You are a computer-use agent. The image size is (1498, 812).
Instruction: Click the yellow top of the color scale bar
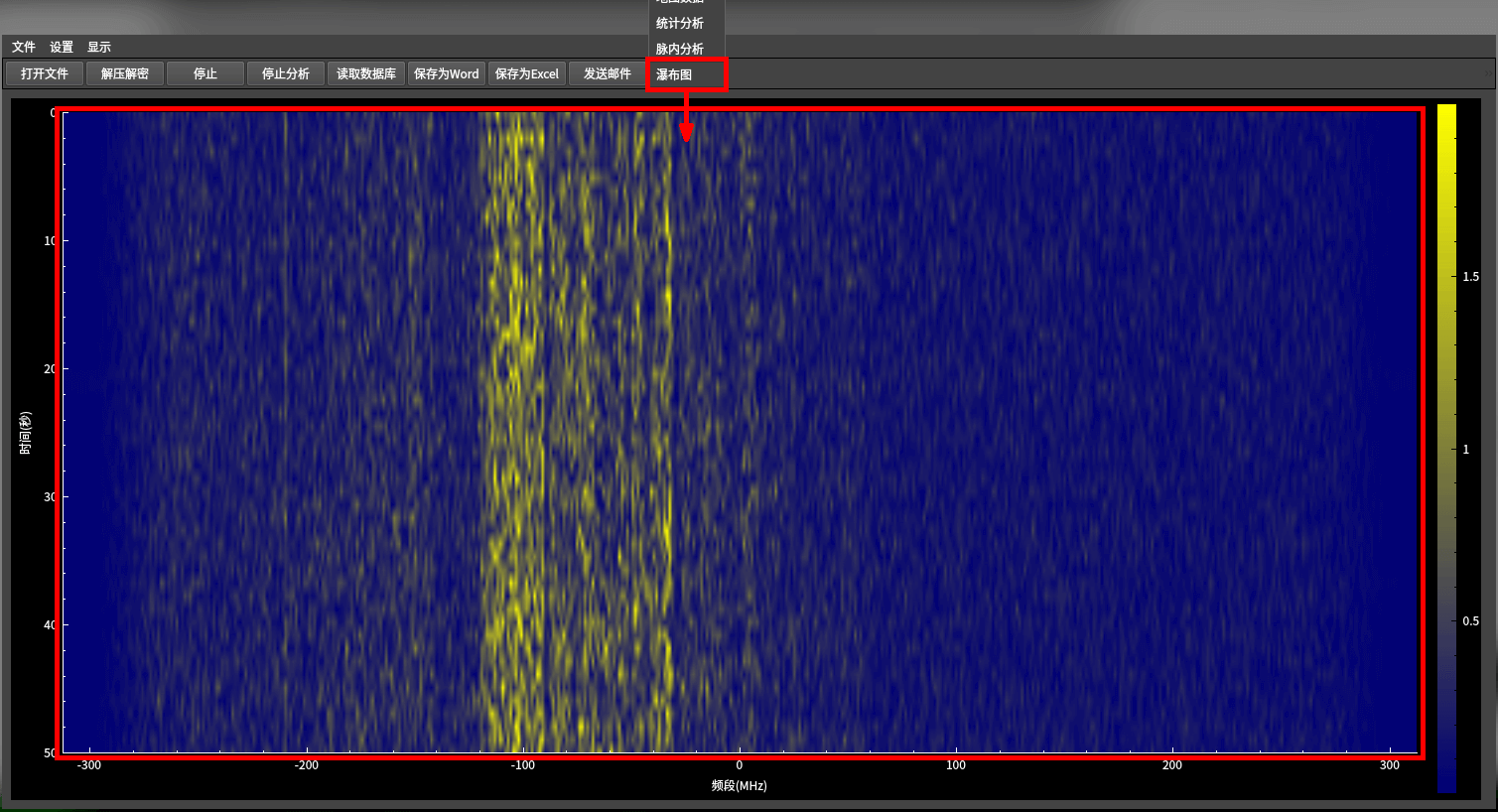[1446, 114]
